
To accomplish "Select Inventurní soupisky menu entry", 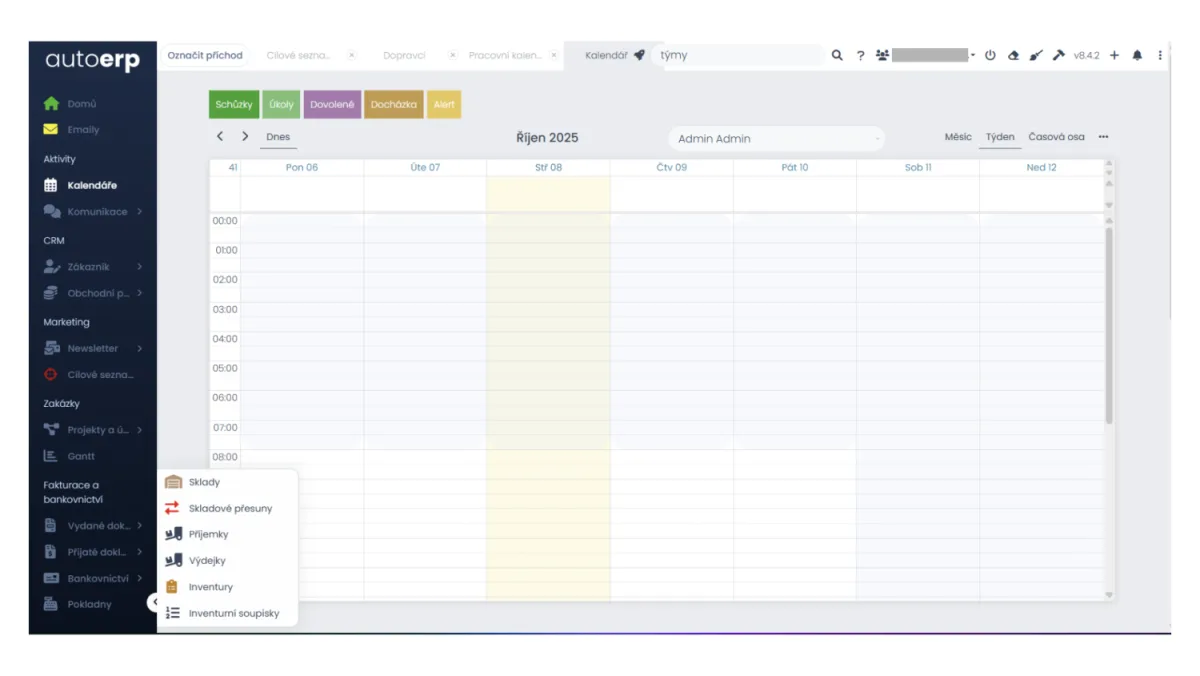I will (233, 613).
